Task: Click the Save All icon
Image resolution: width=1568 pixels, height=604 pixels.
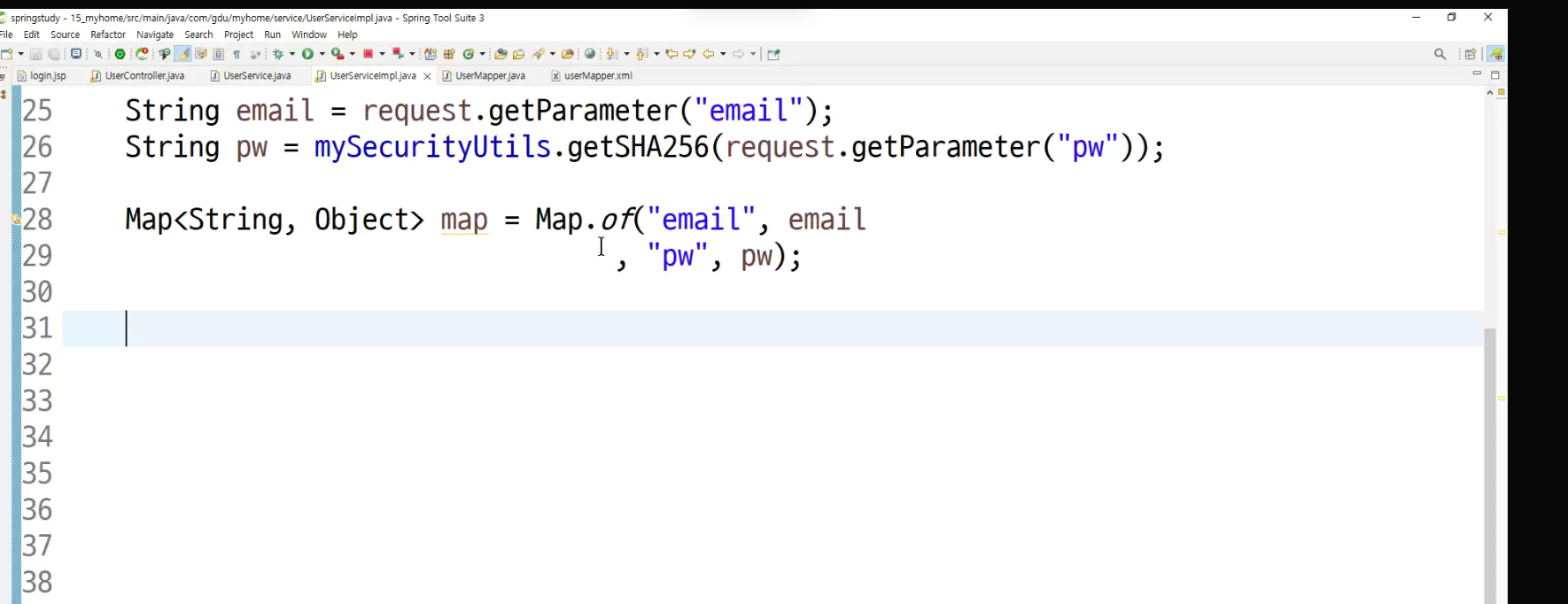Action: (x=54, y=54)
